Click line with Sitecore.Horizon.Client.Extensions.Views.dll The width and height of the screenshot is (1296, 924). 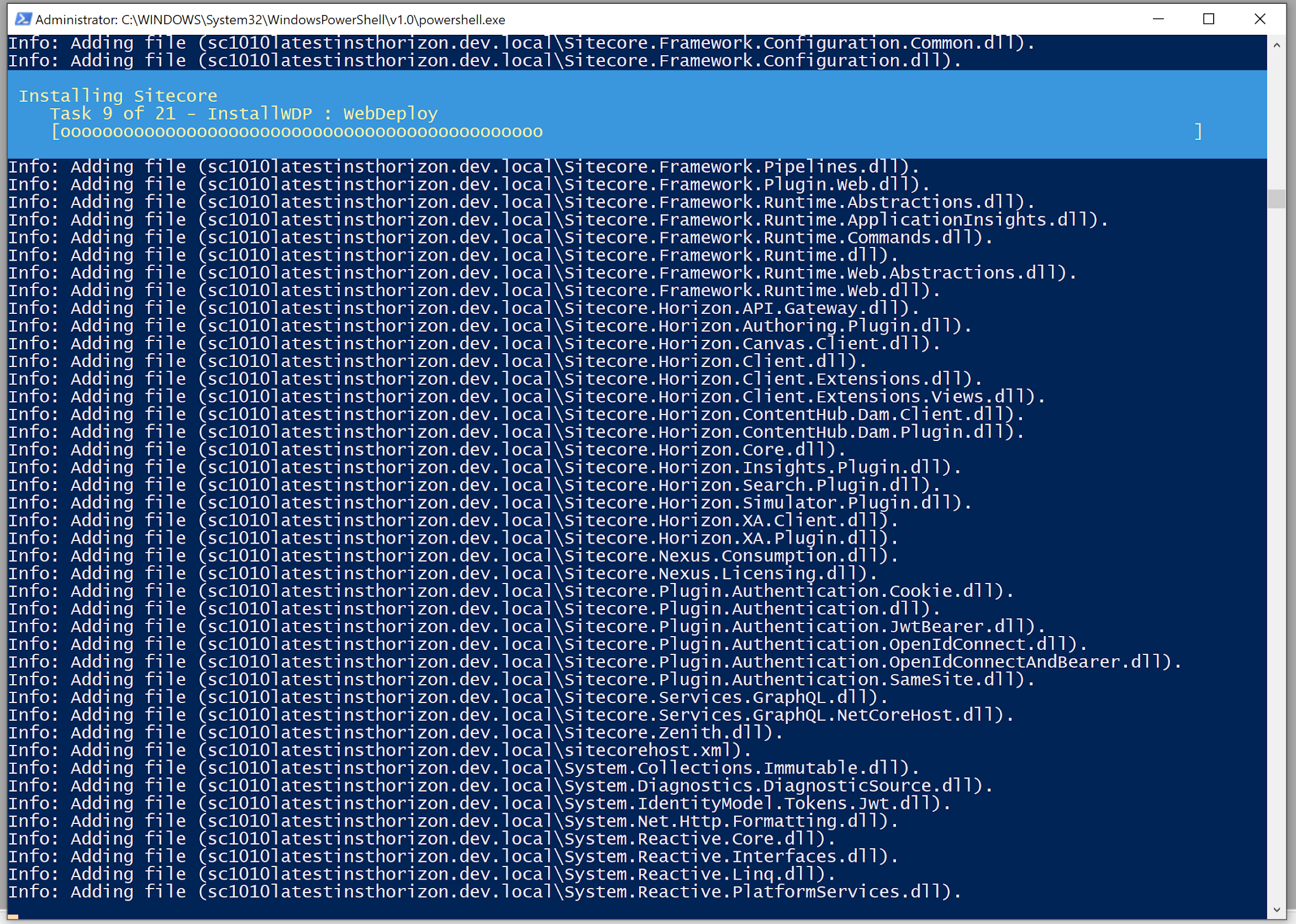point(526,397)
